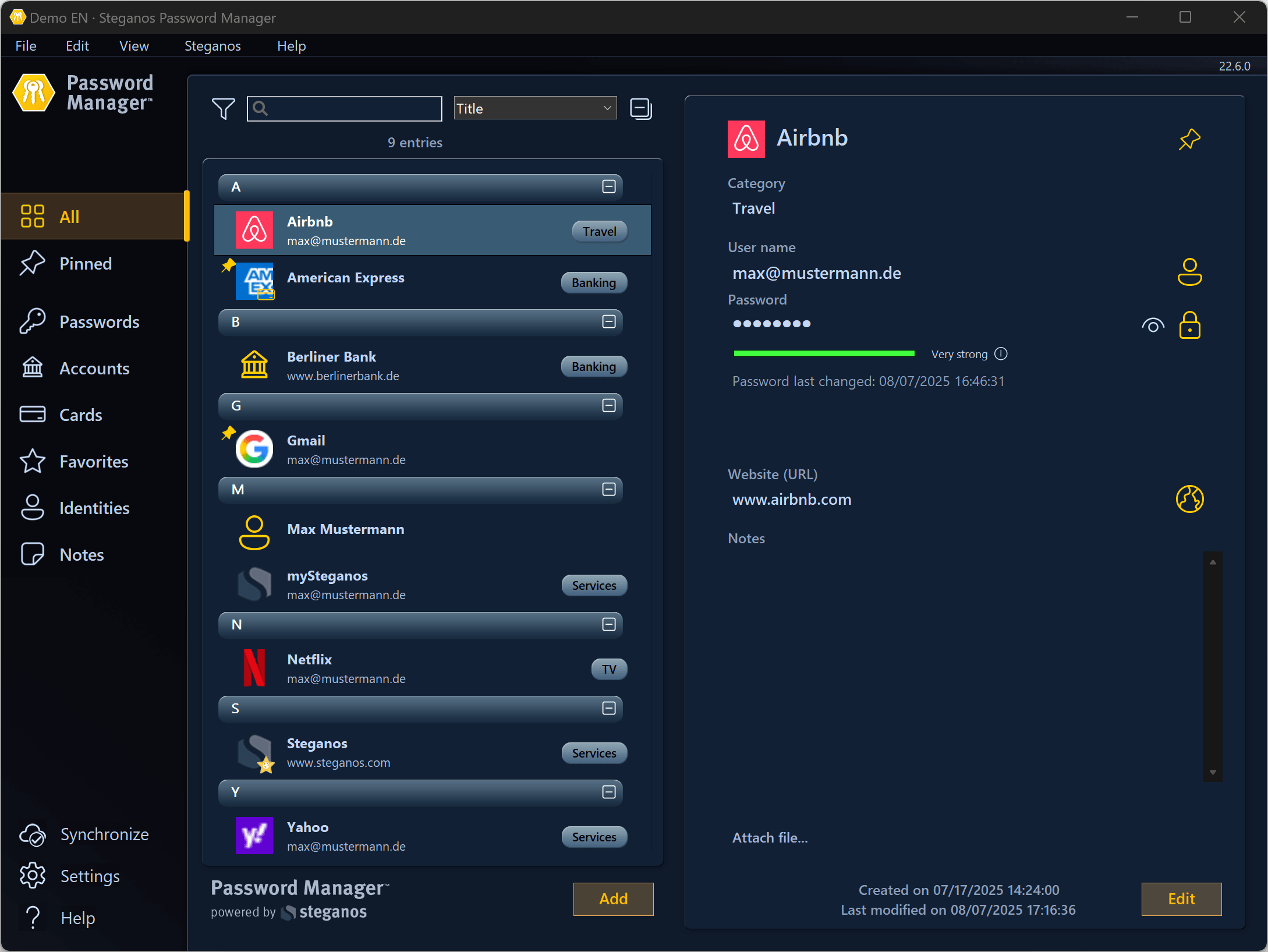
Task: Toggle the pin on the Airbnb entry
Action: pos(1190,139)
